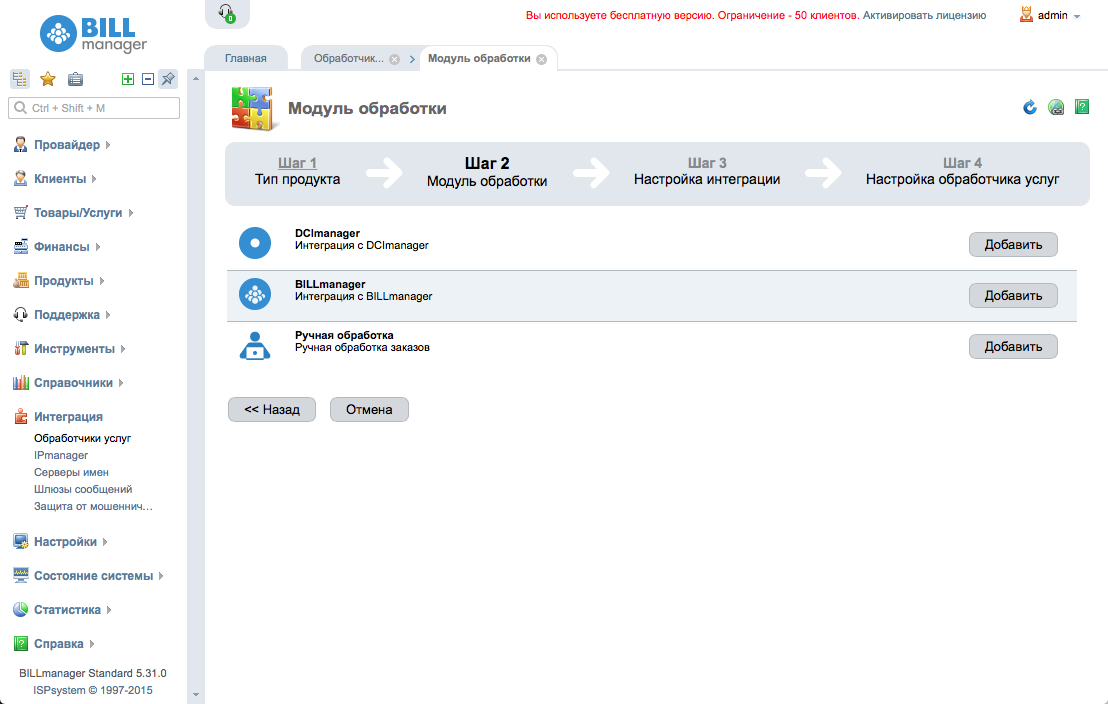Click the BILLmanager logo
Screen dimensions: 1108x704
pos(93,34)
